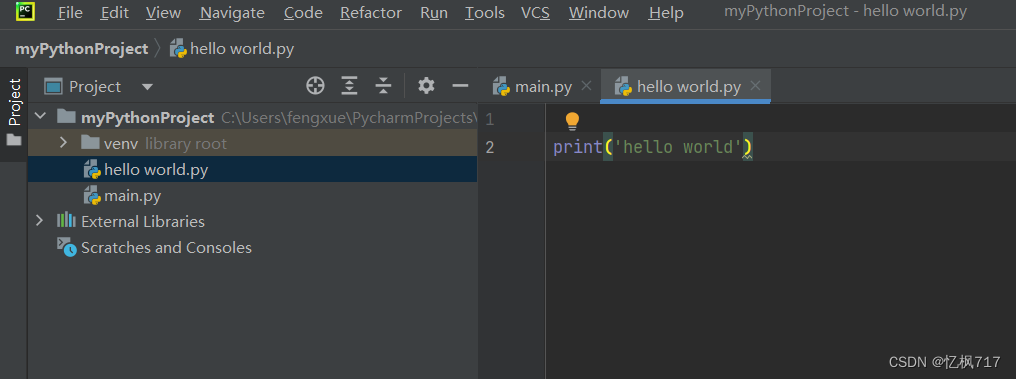
Task: Open the Edit menu
Action: (x=115, y=13)
